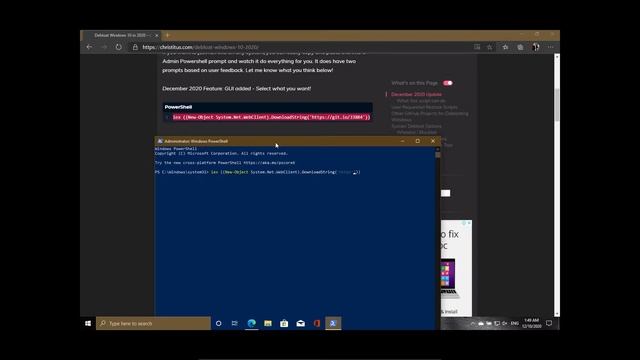
Task: Select the Debloat Windows 10 browser tab
Action: [x=122, y=36]
